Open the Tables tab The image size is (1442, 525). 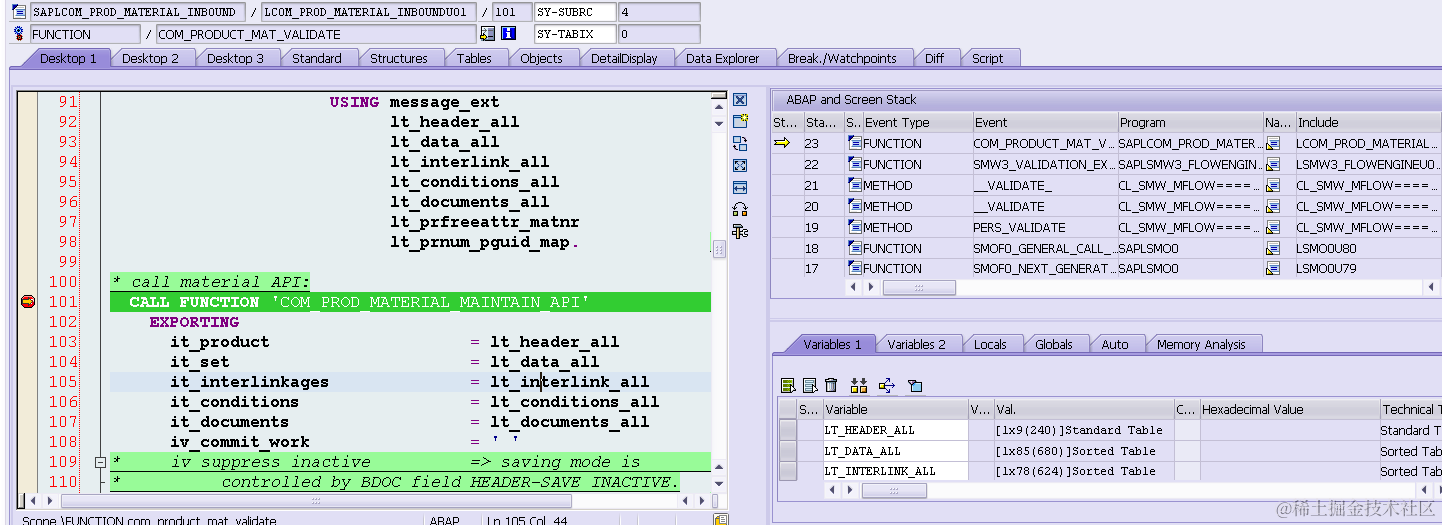pyautogui.click(x=474, y=58)
